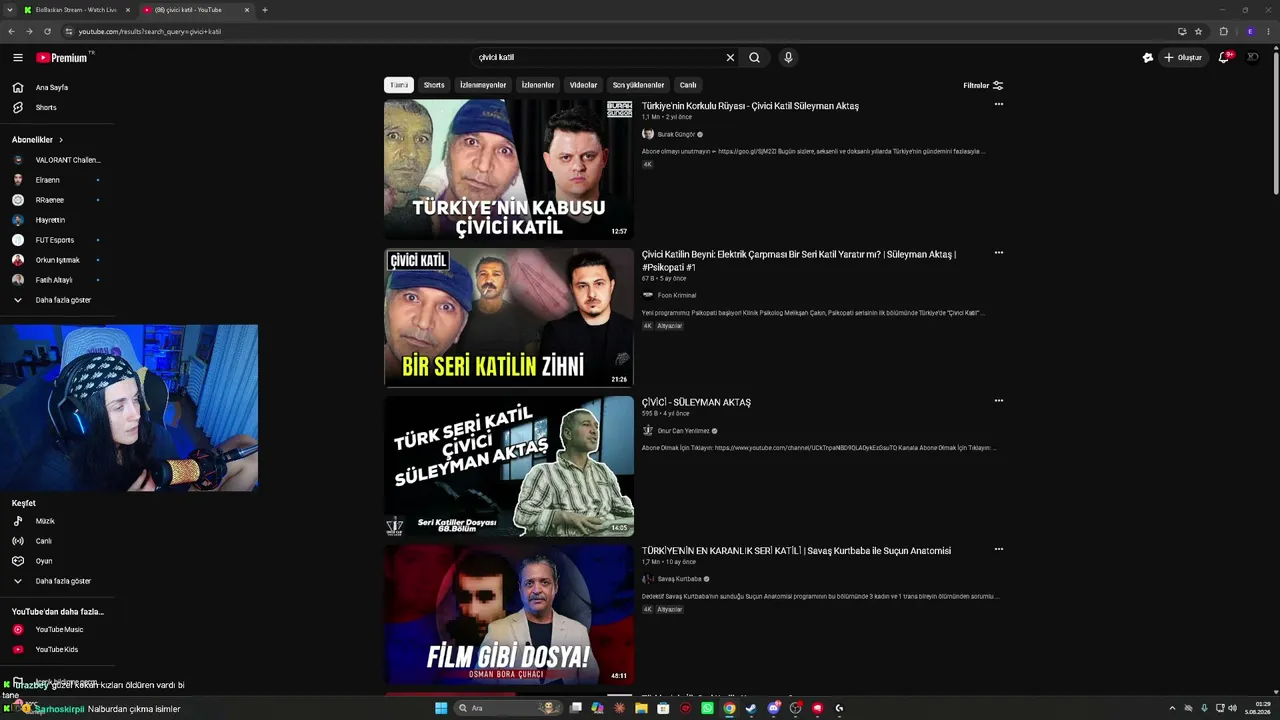Play the BİR SERİ KATİLİN ZİHNİ thumbnail
Image resolution: width=1280 pixels, height=720 pixels.
[x=509, y=318]
